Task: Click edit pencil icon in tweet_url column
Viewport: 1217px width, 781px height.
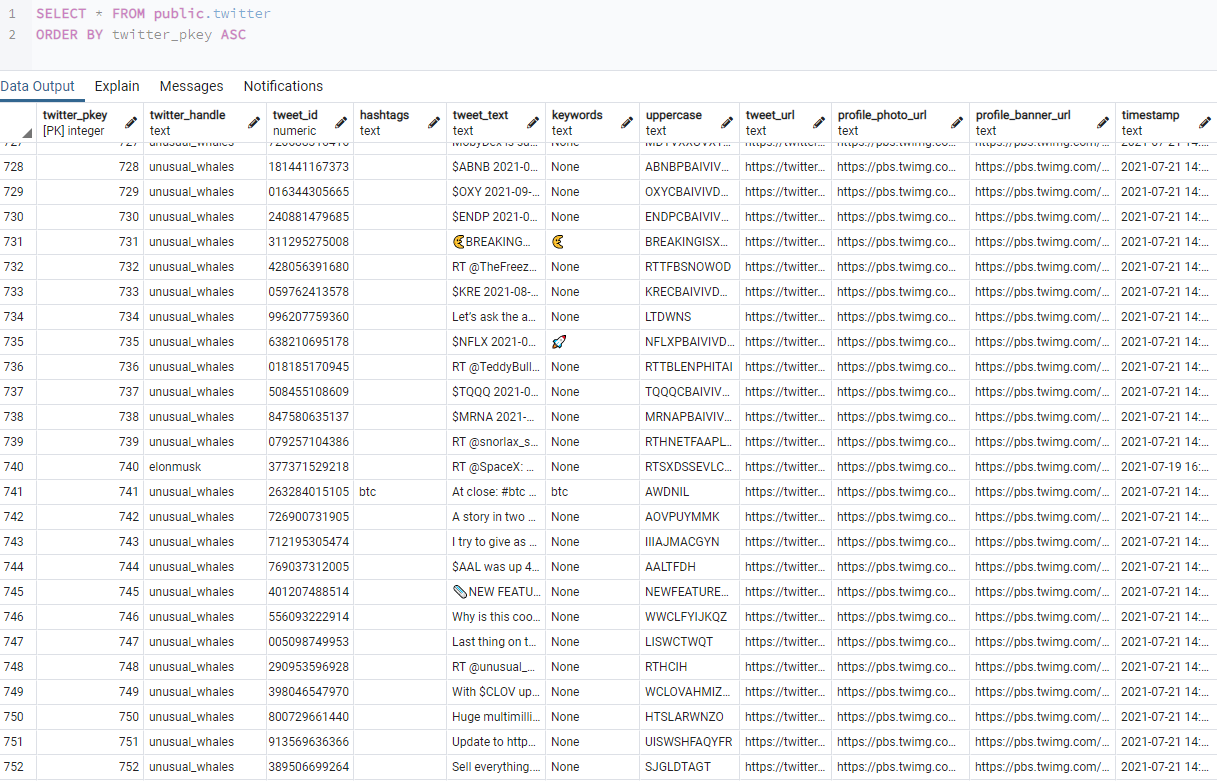Action: pos(819,123)
